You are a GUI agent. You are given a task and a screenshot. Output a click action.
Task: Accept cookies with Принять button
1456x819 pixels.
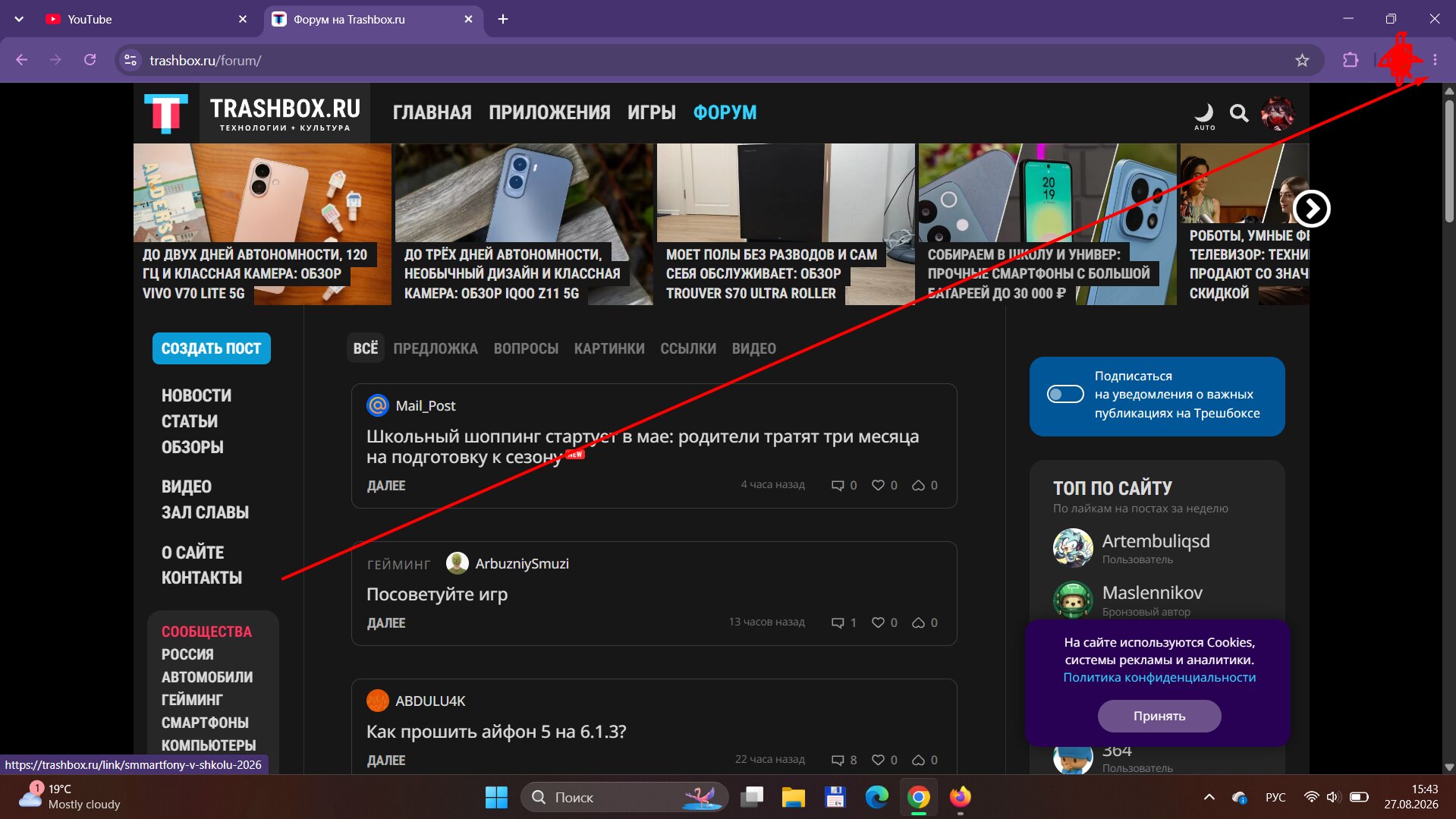coord(1159,716)
